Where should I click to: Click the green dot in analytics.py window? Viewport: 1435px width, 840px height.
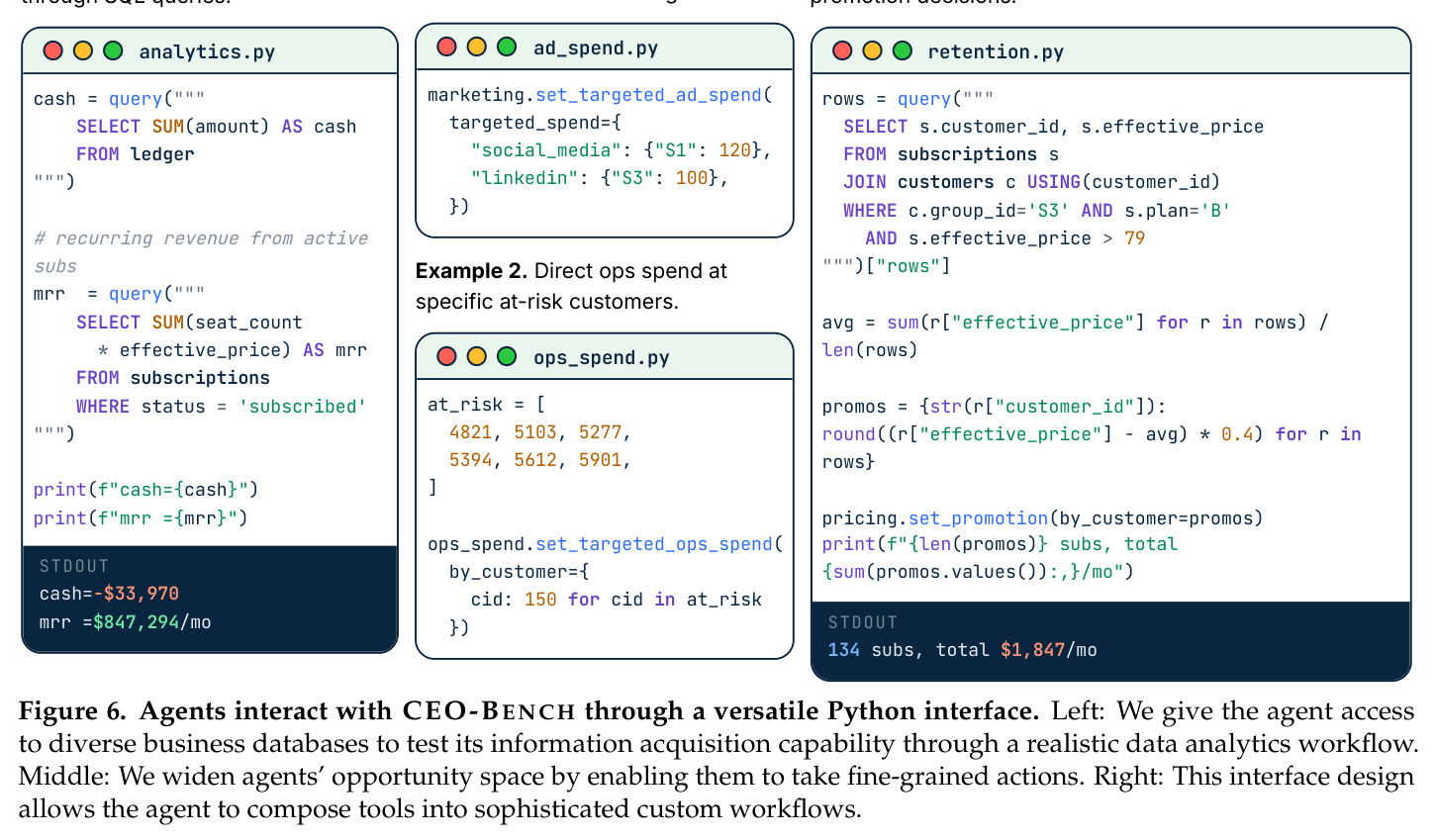tap(113, 50)
